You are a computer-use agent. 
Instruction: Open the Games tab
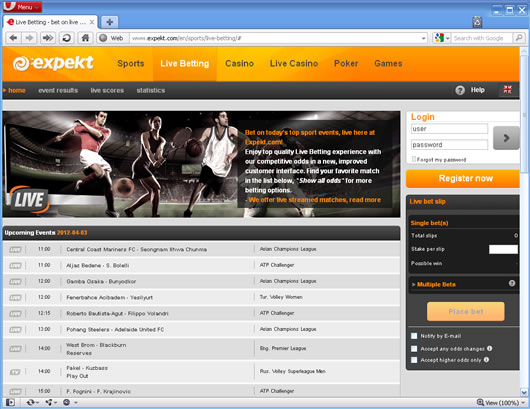click(388, 64)
